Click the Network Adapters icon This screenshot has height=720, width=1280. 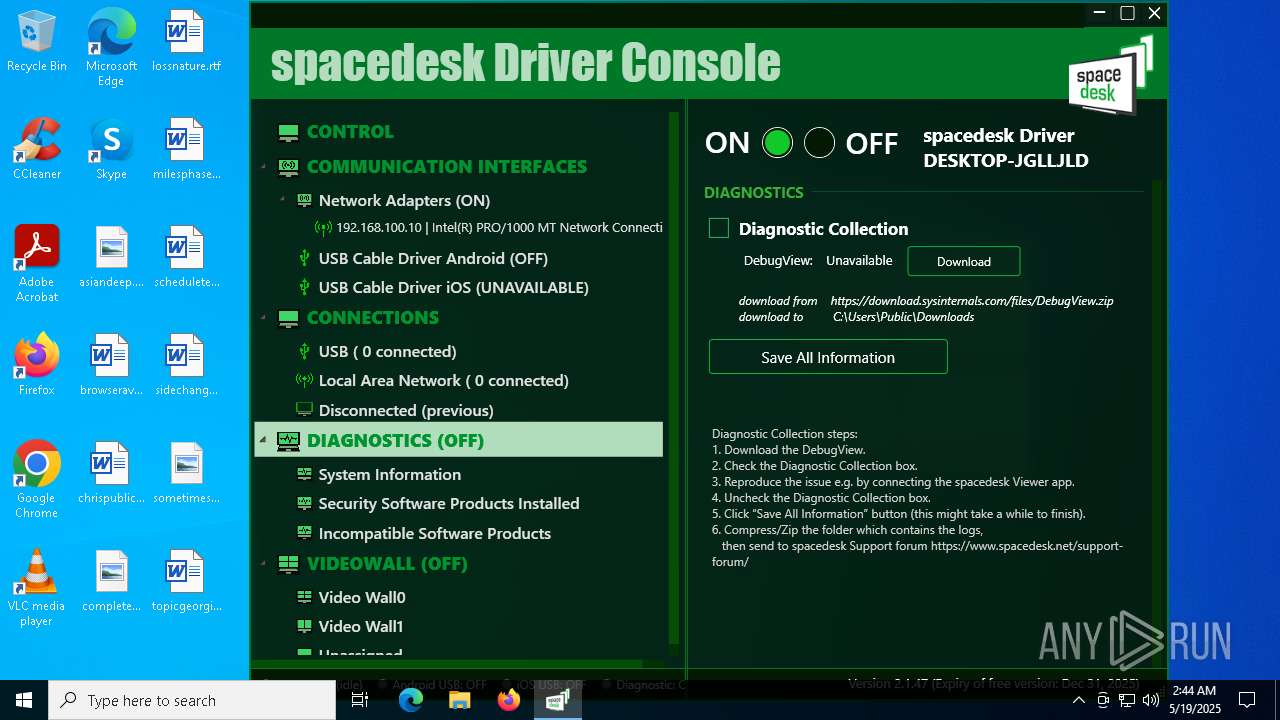click(304, 200)
